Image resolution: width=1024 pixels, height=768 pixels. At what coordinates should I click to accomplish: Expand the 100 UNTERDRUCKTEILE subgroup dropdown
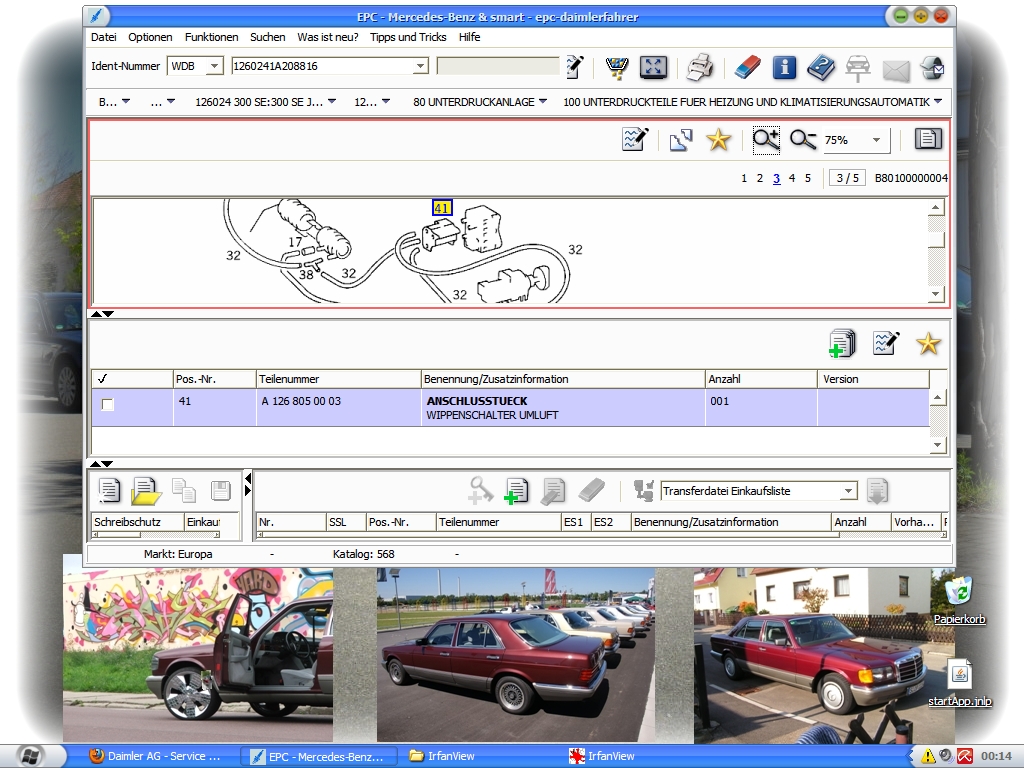tap(938, 101)
